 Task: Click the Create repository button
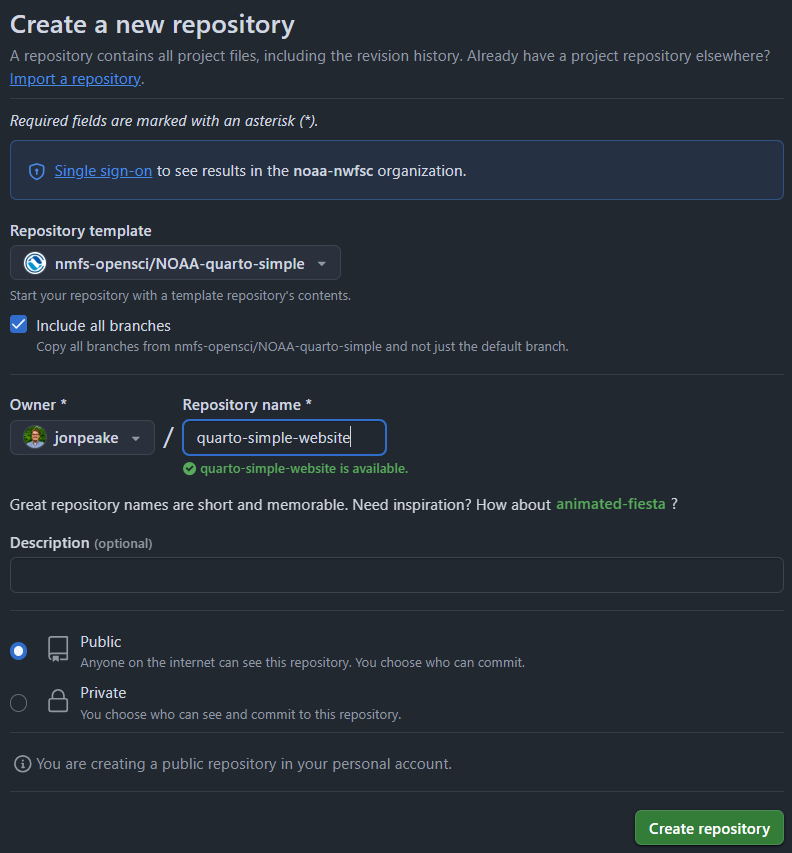point(709,828)
